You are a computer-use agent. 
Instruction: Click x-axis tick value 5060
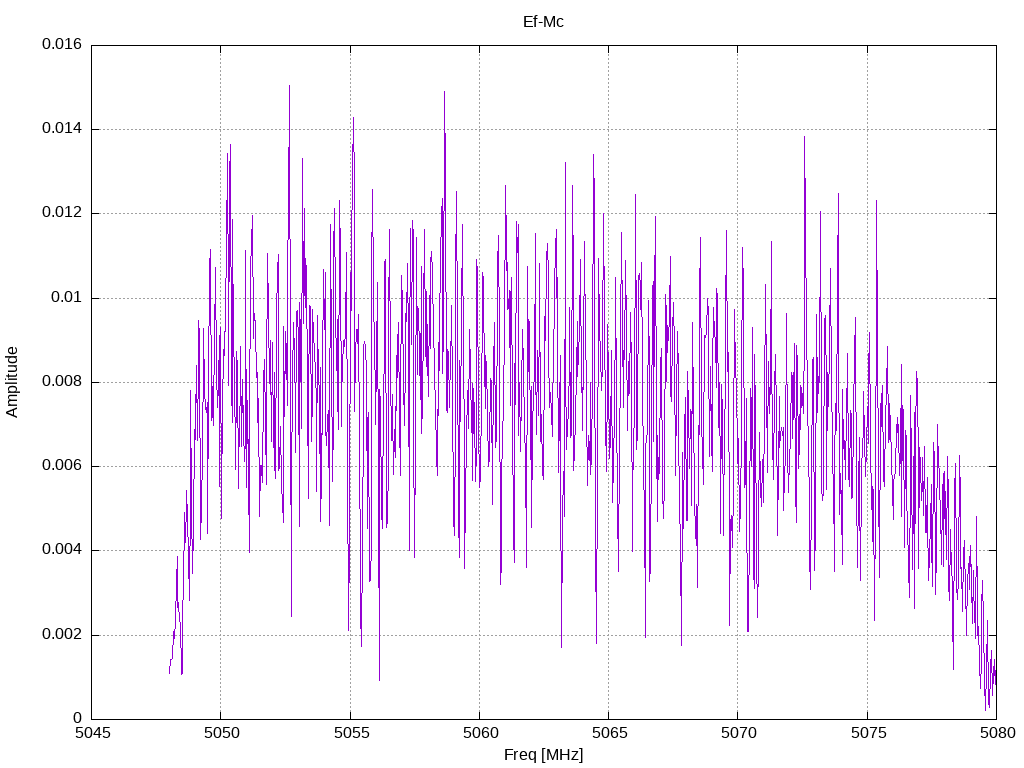click(481, 733)
